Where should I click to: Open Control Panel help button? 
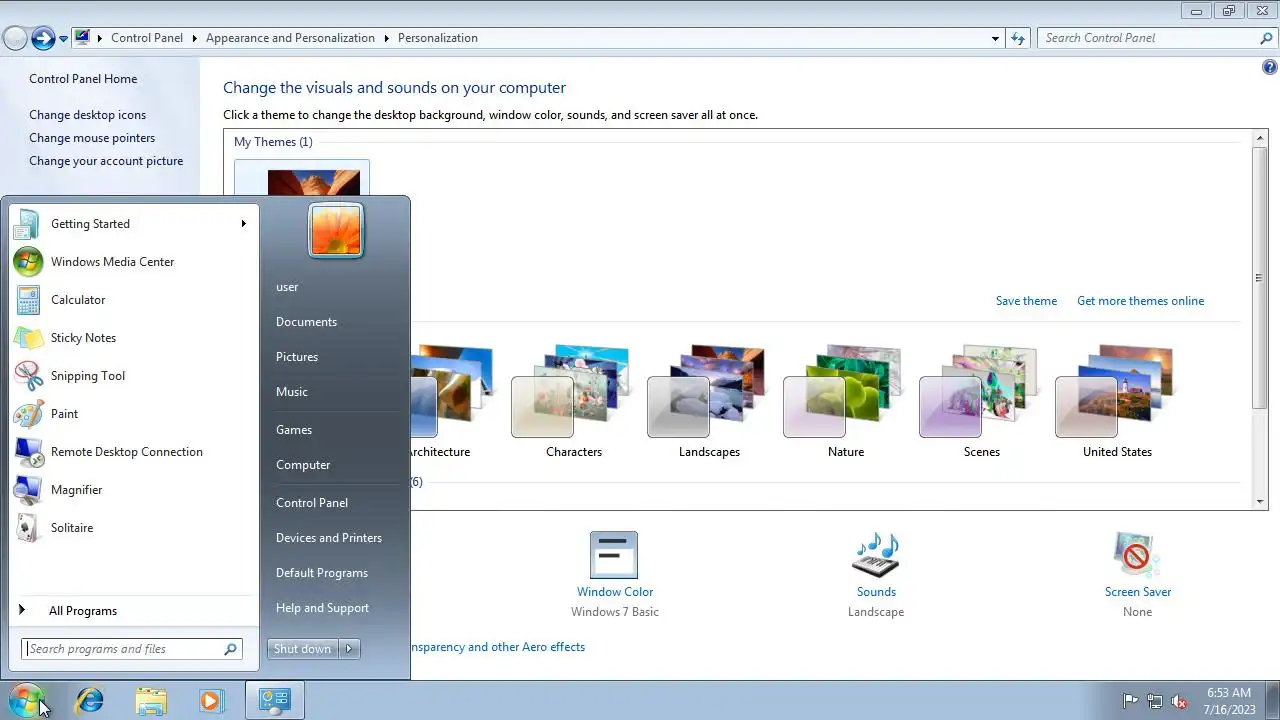[x=1270, y=68]
